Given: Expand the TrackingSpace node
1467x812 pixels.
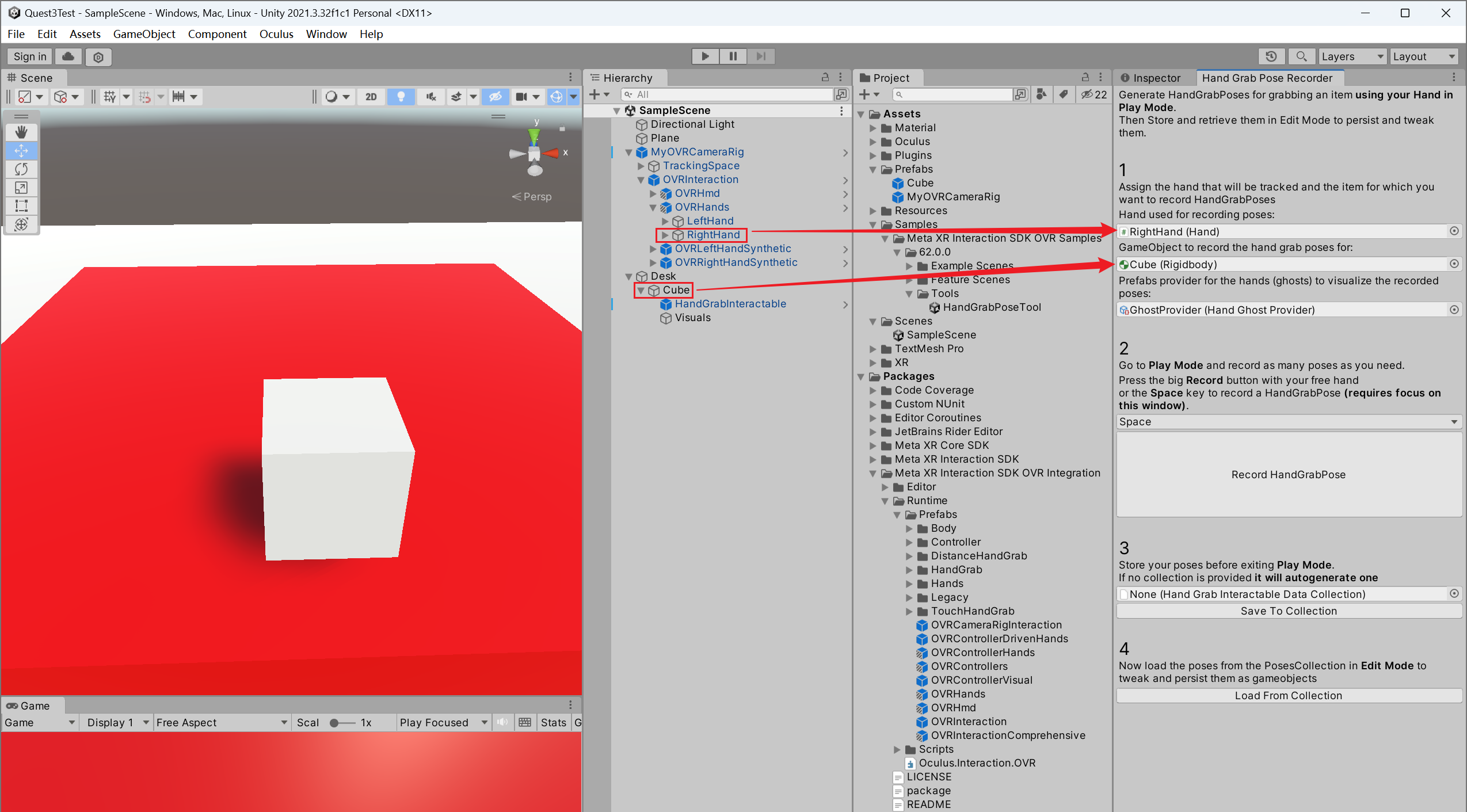Looking at the screenshot, I should (x=641, y=166).
